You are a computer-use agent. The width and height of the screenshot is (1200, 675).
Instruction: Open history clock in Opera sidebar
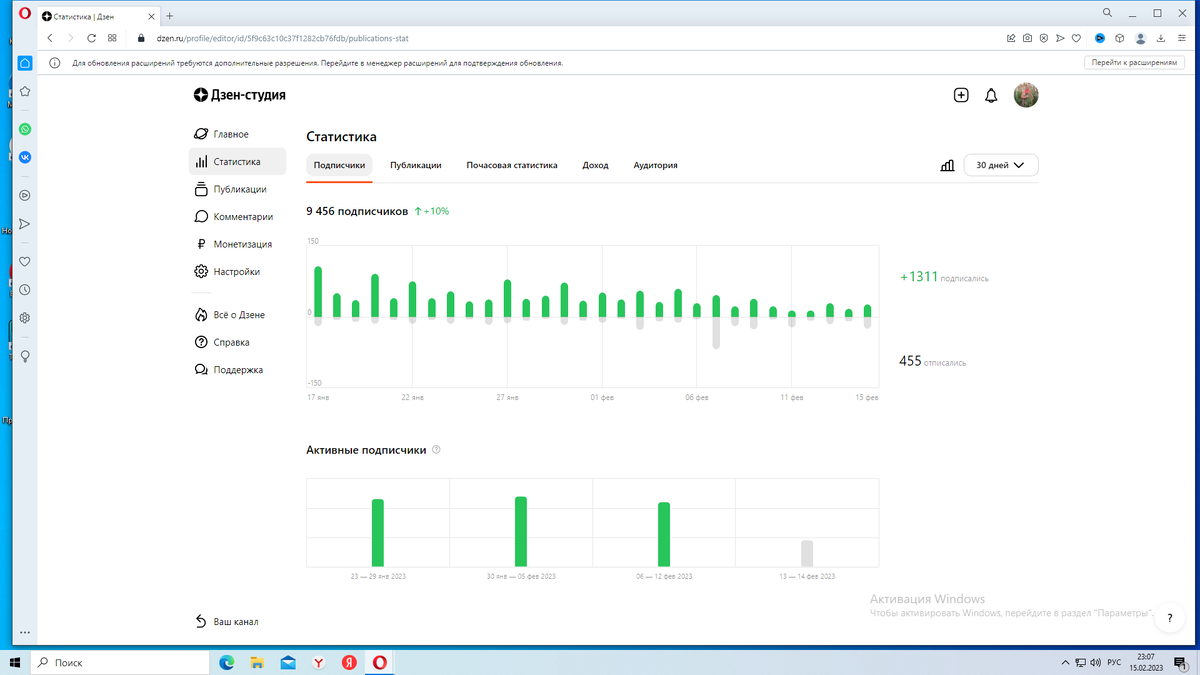point(25,289)
